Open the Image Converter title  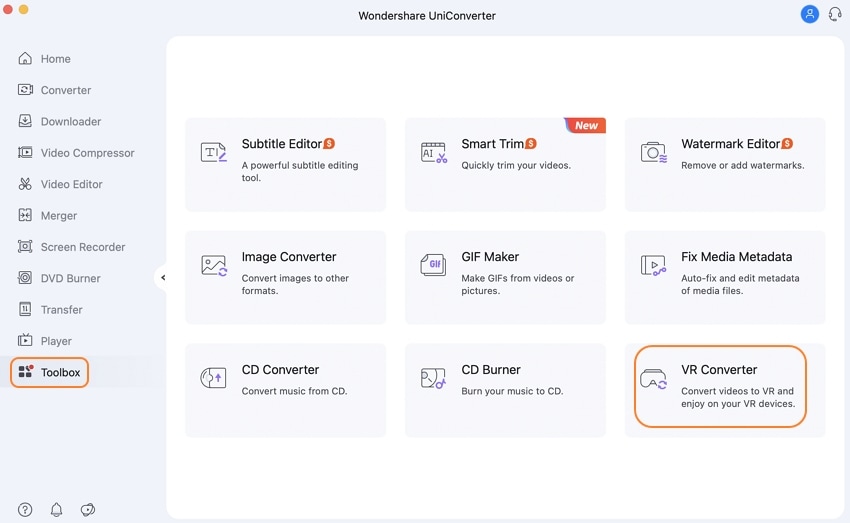(x=289, y=256)
